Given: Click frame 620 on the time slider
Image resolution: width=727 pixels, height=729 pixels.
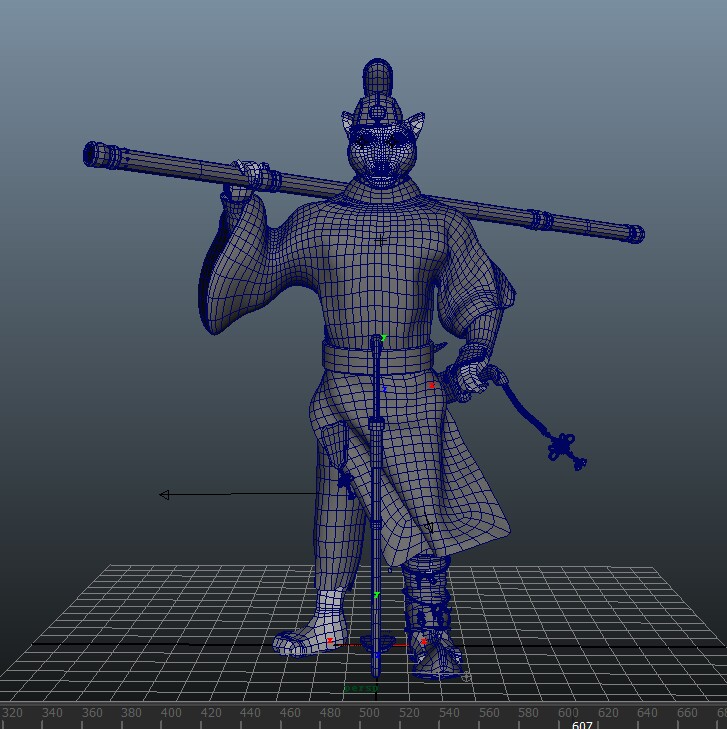Looking at the screenshot, I should pos(608,713).
